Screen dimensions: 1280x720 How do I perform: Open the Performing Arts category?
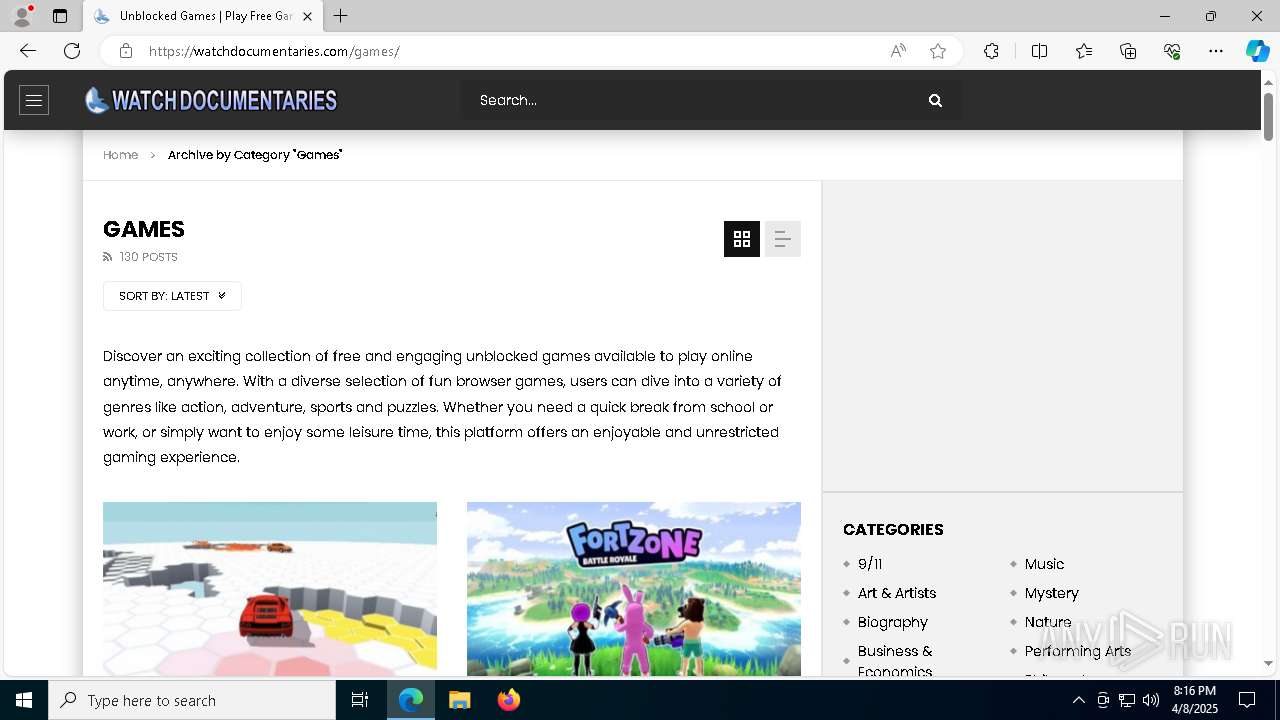click(1078, 651)
